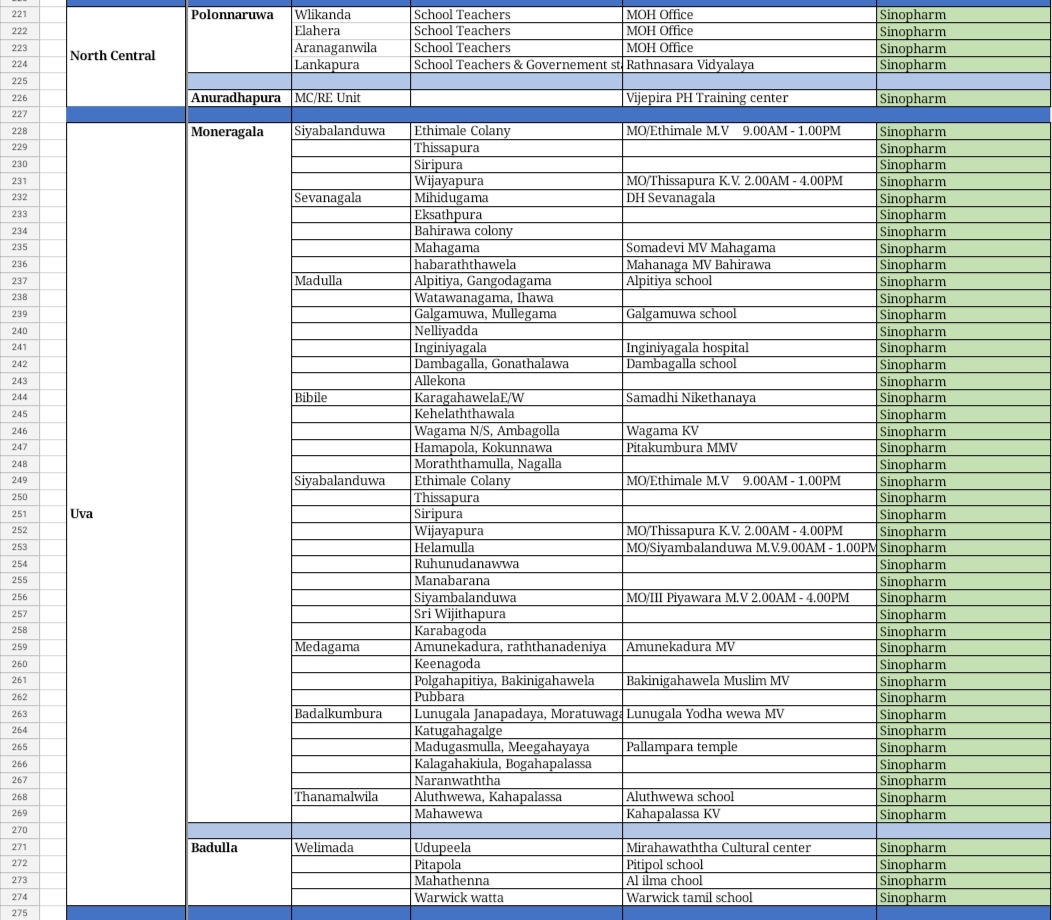Click the Alpitiya, Gangodagama cell

pyautogui.click(x=517, y=281)
